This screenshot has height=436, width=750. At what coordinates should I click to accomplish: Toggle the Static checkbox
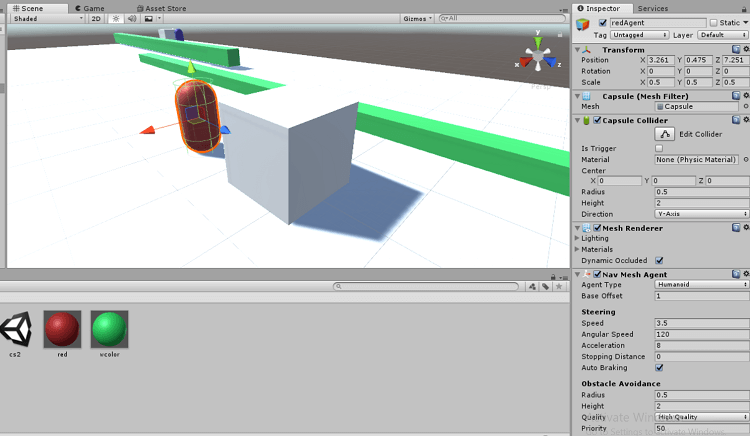point(712,22)
